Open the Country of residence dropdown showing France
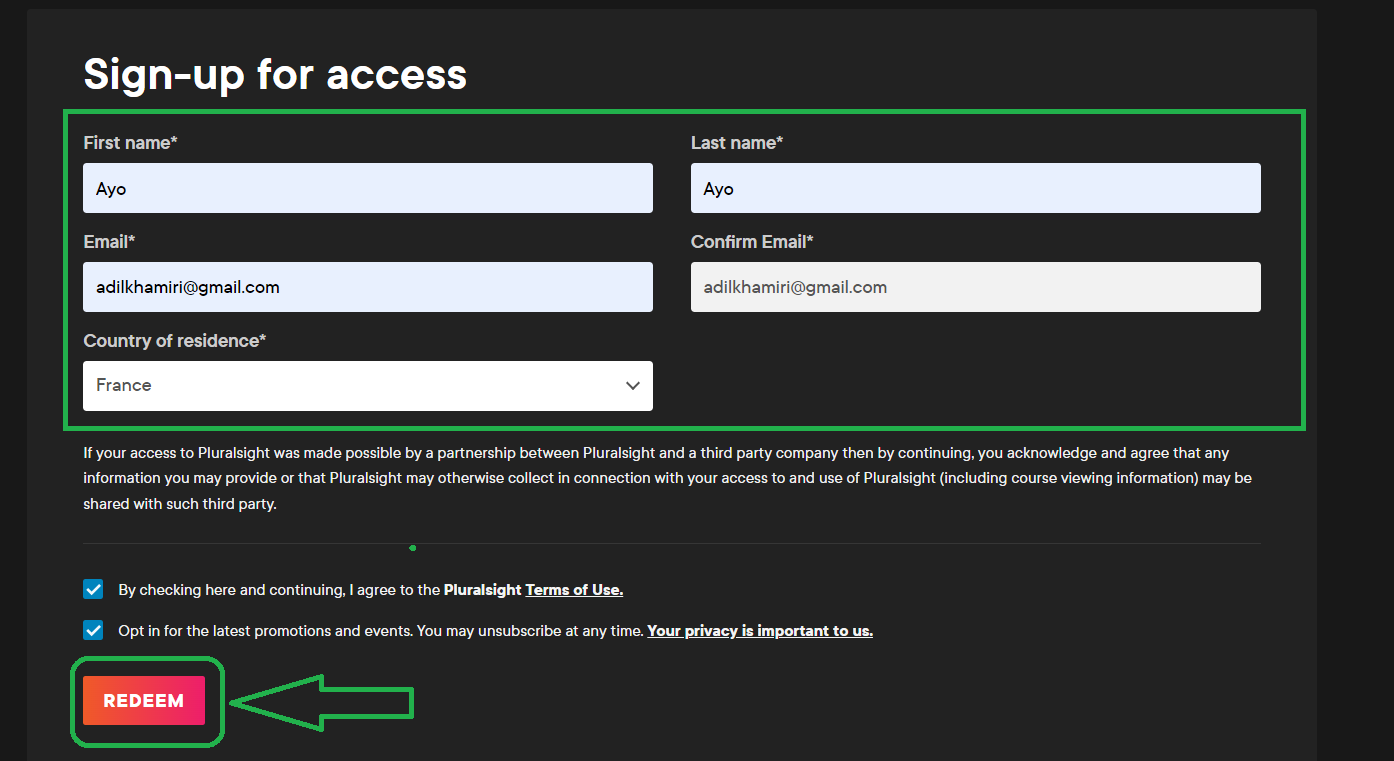This screenshot has width=1394, height=761. coord(368,386)
